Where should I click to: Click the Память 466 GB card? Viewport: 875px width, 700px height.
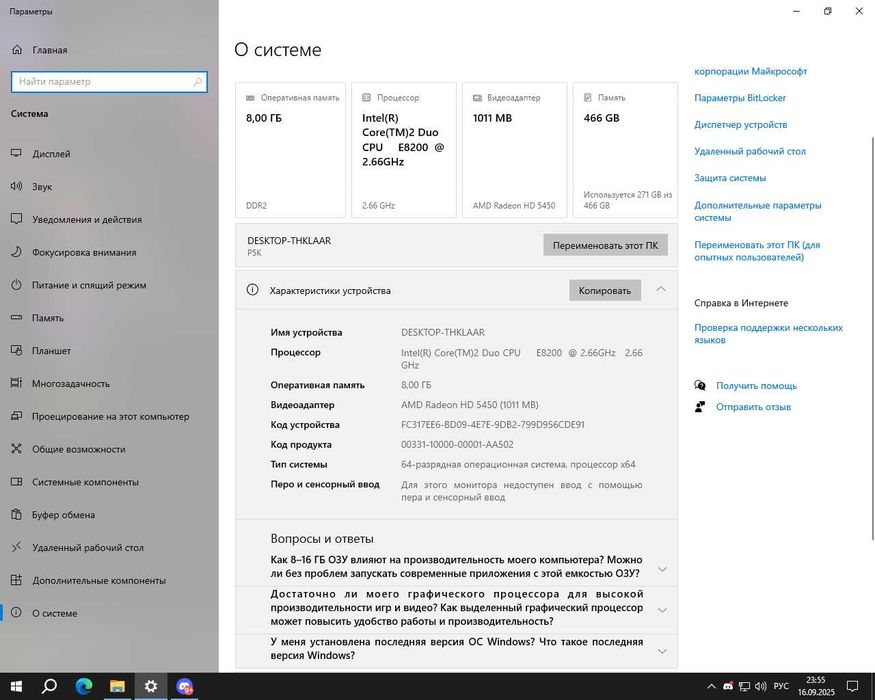625,150
